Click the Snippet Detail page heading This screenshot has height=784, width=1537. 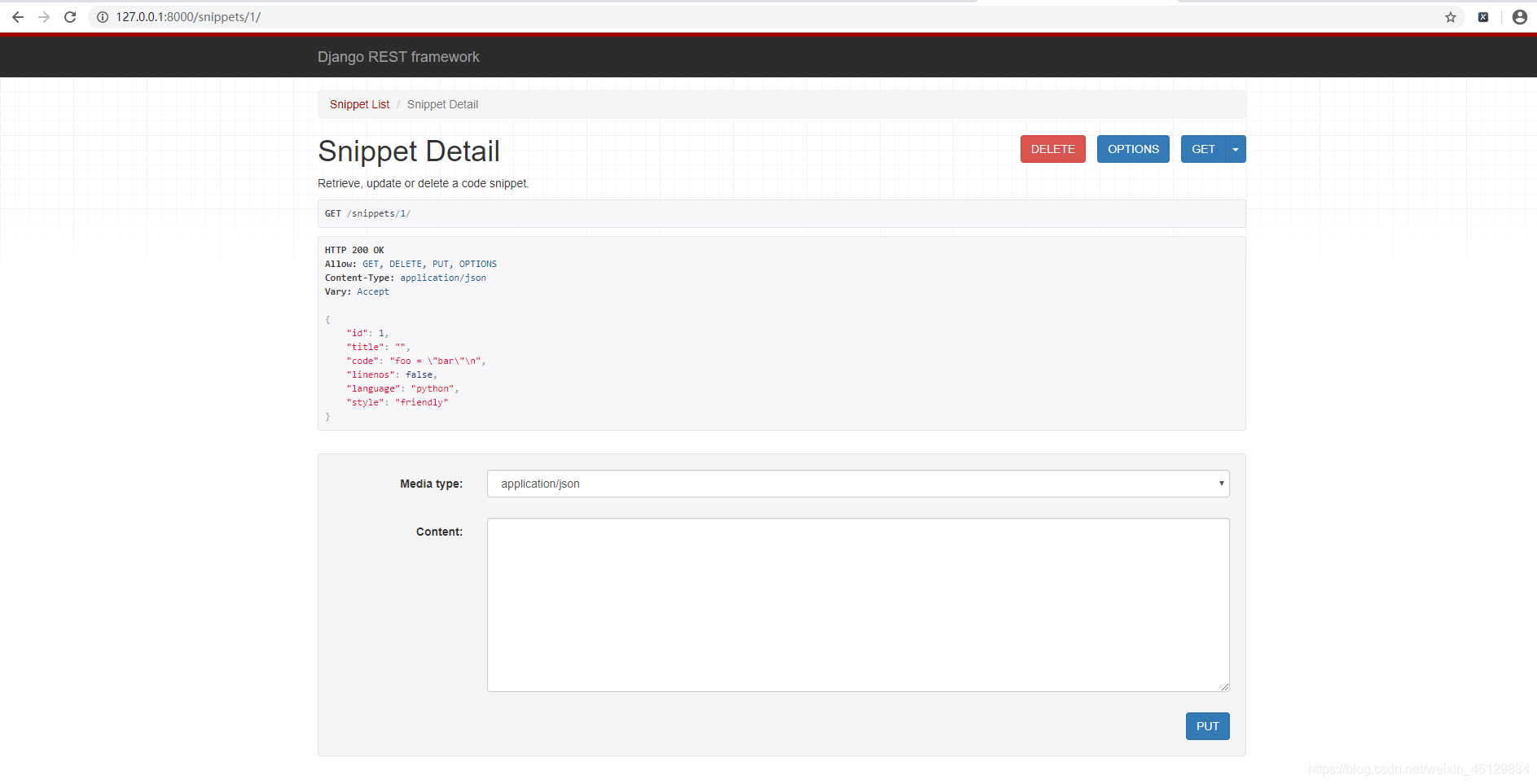coord(409,151)
